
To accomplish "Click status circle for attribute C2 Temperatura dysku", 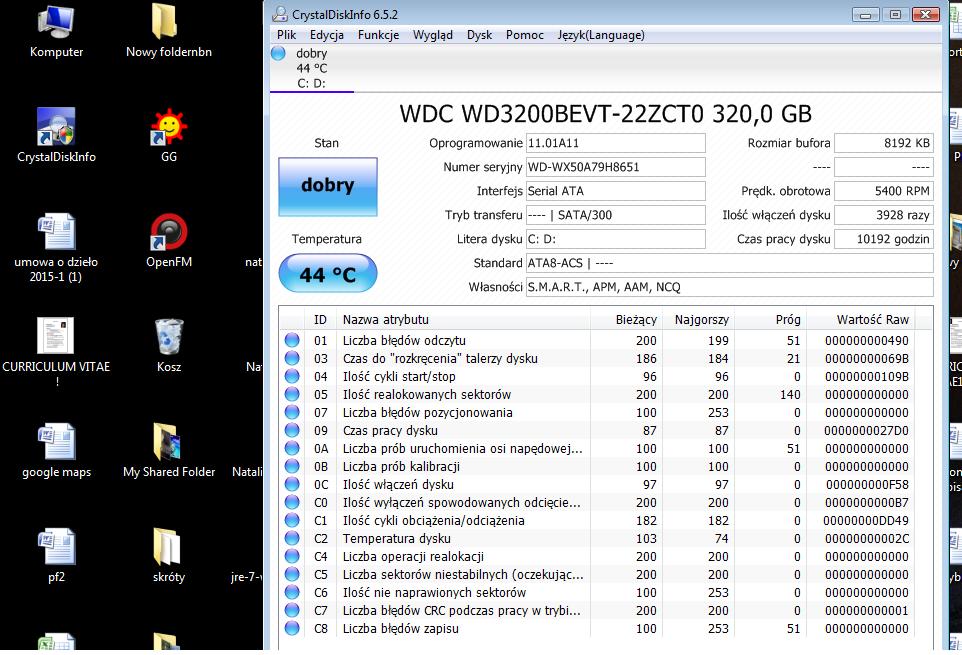I will pyautogui.click(x=292, y=538).
